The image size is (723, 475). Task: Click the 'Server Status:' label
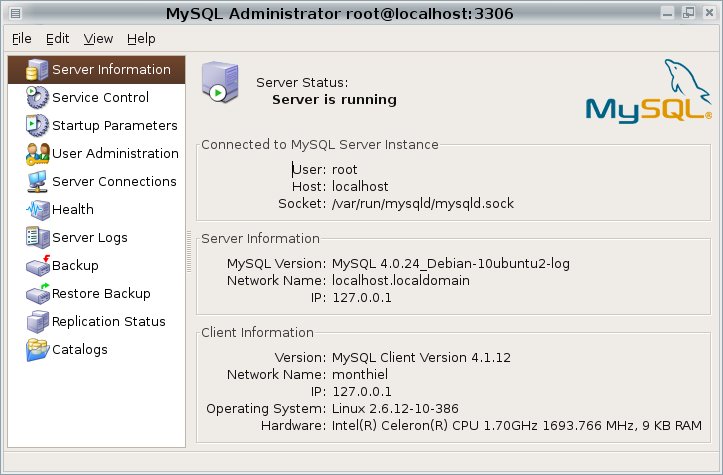[302, 83]
